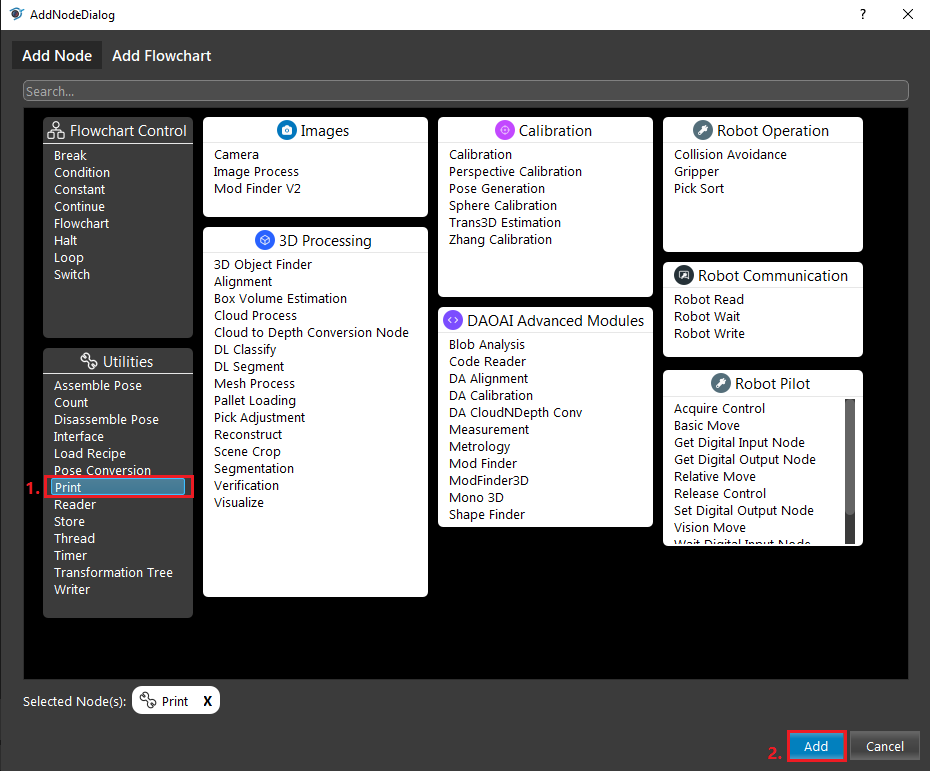Select the Assemble Pose node

pyautogui.click(x=98, y=386)
